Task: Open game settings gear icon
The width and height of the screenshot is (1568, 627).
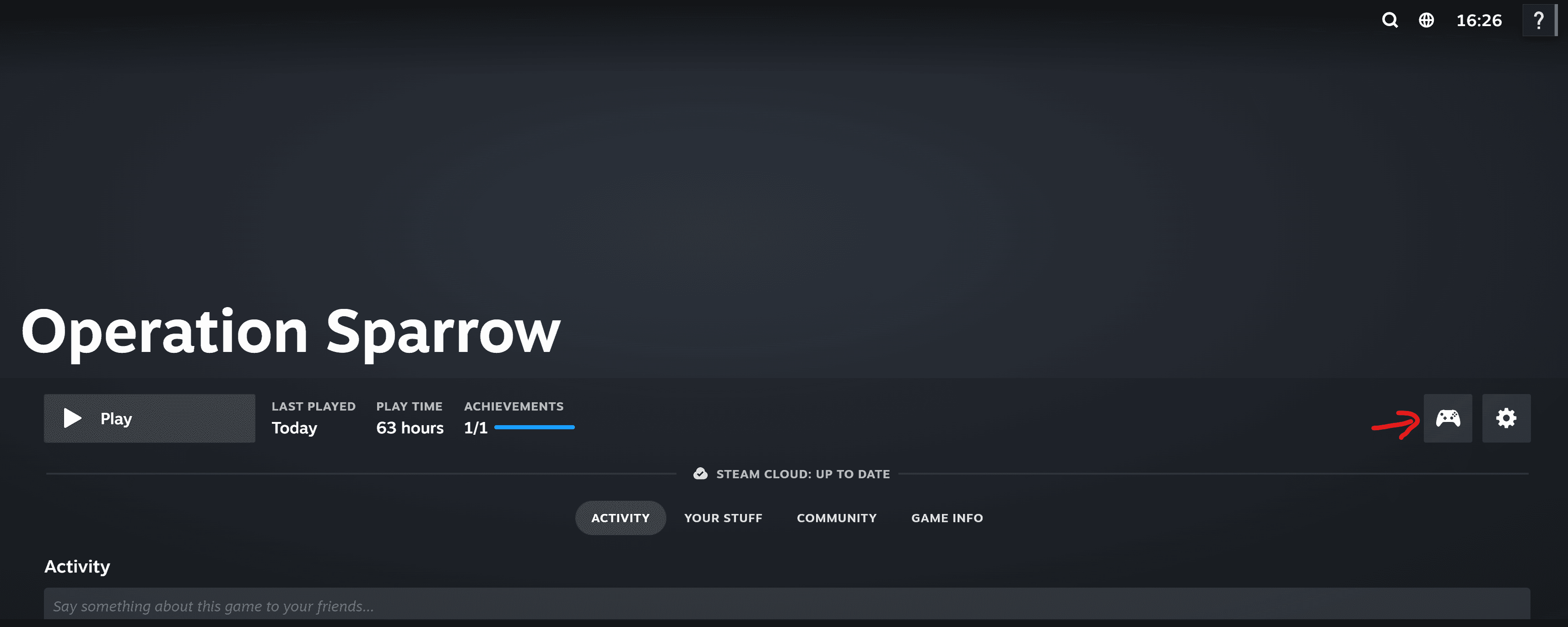Action: point(1506,418)
